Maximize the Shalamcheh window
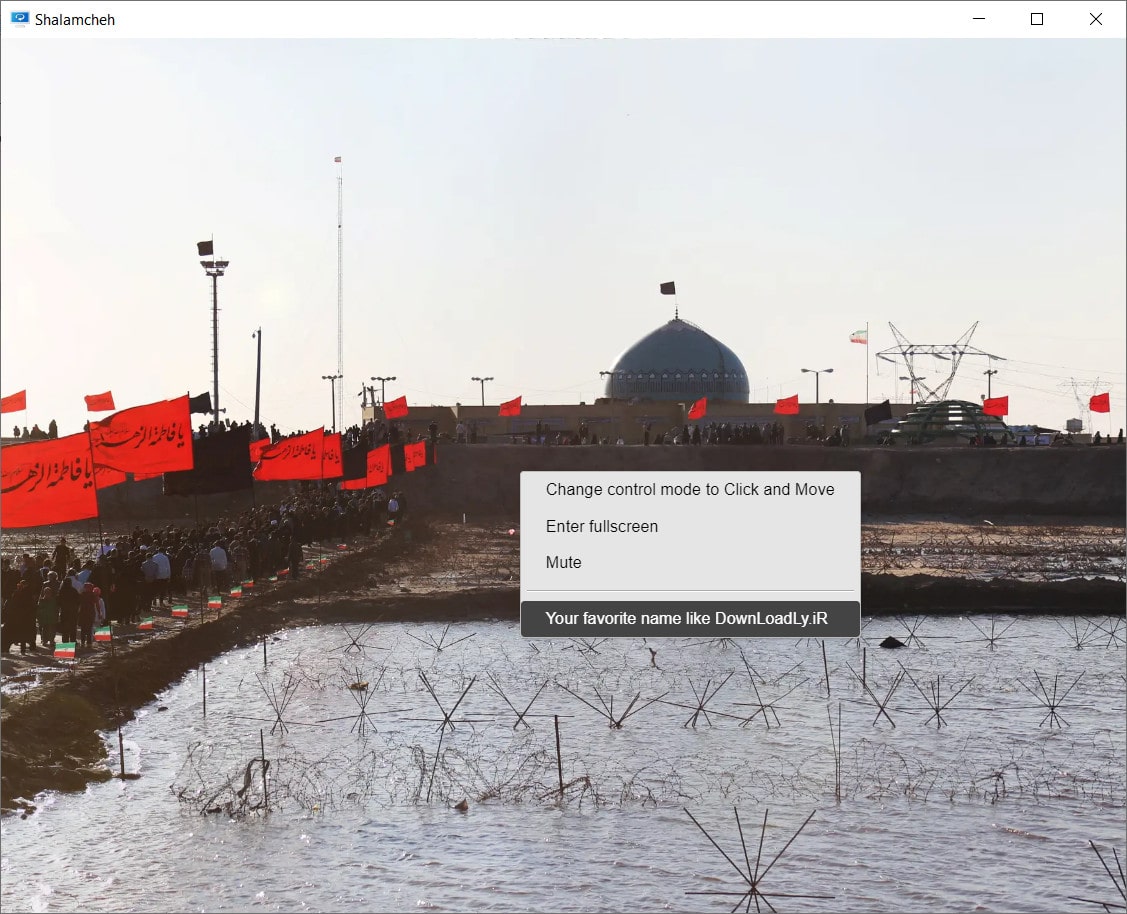This screenshot has height=914, width=1127. click(1037, 19)
